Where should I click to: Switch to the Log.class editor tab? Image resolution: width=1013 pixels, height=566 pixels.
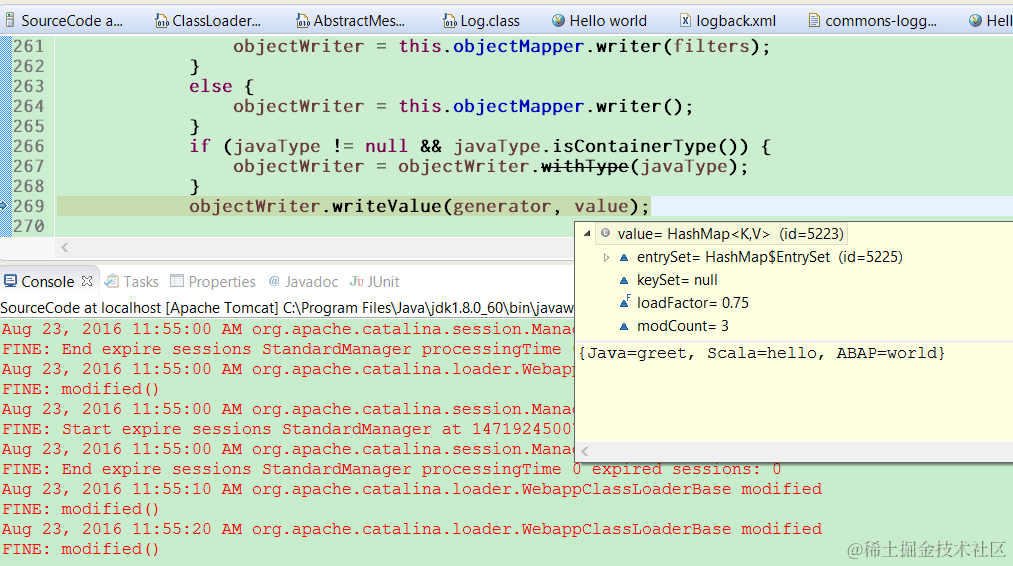click(x=481, y=21)
